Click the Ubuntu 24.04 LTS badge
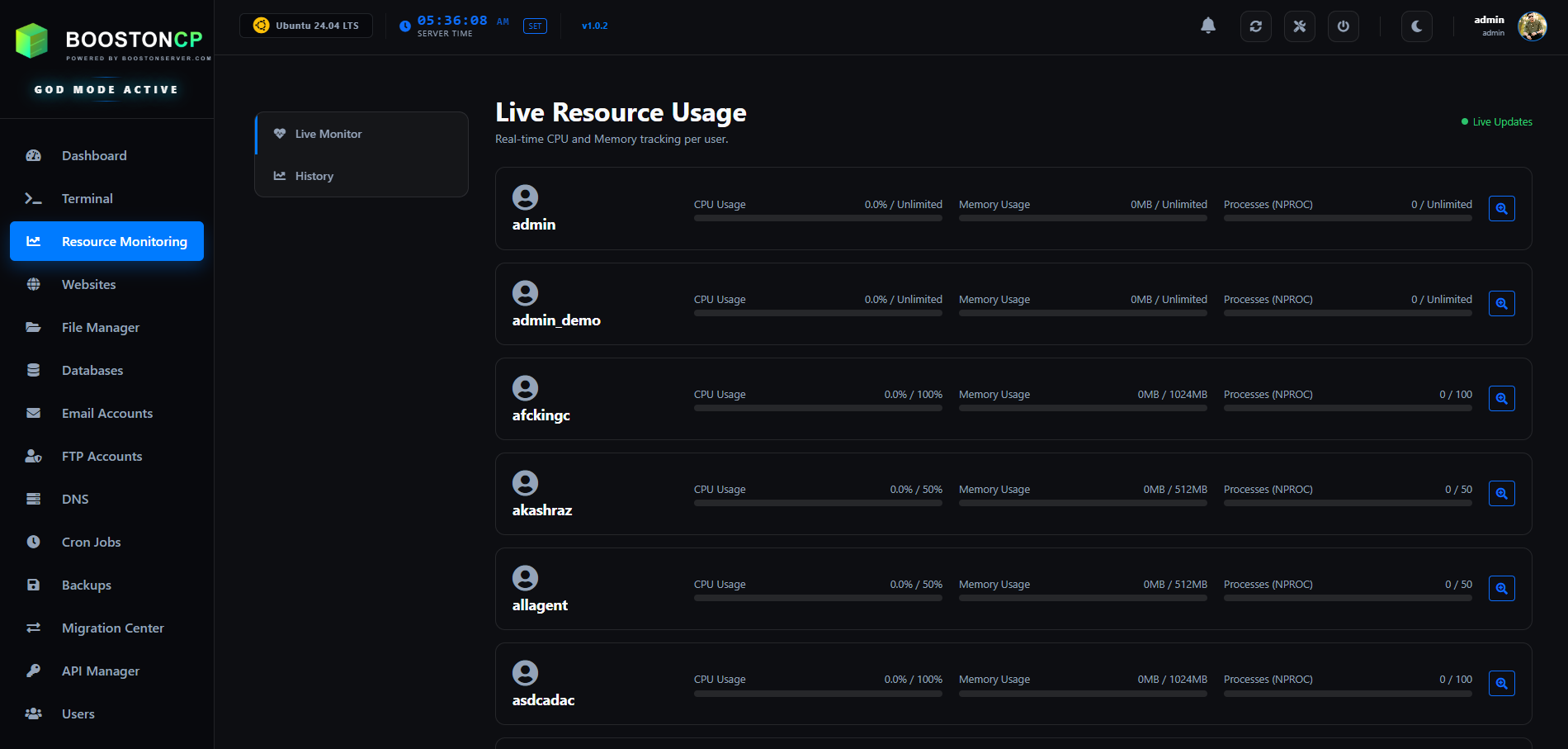Screen dimensions: 1568x749 click(305, 25)
